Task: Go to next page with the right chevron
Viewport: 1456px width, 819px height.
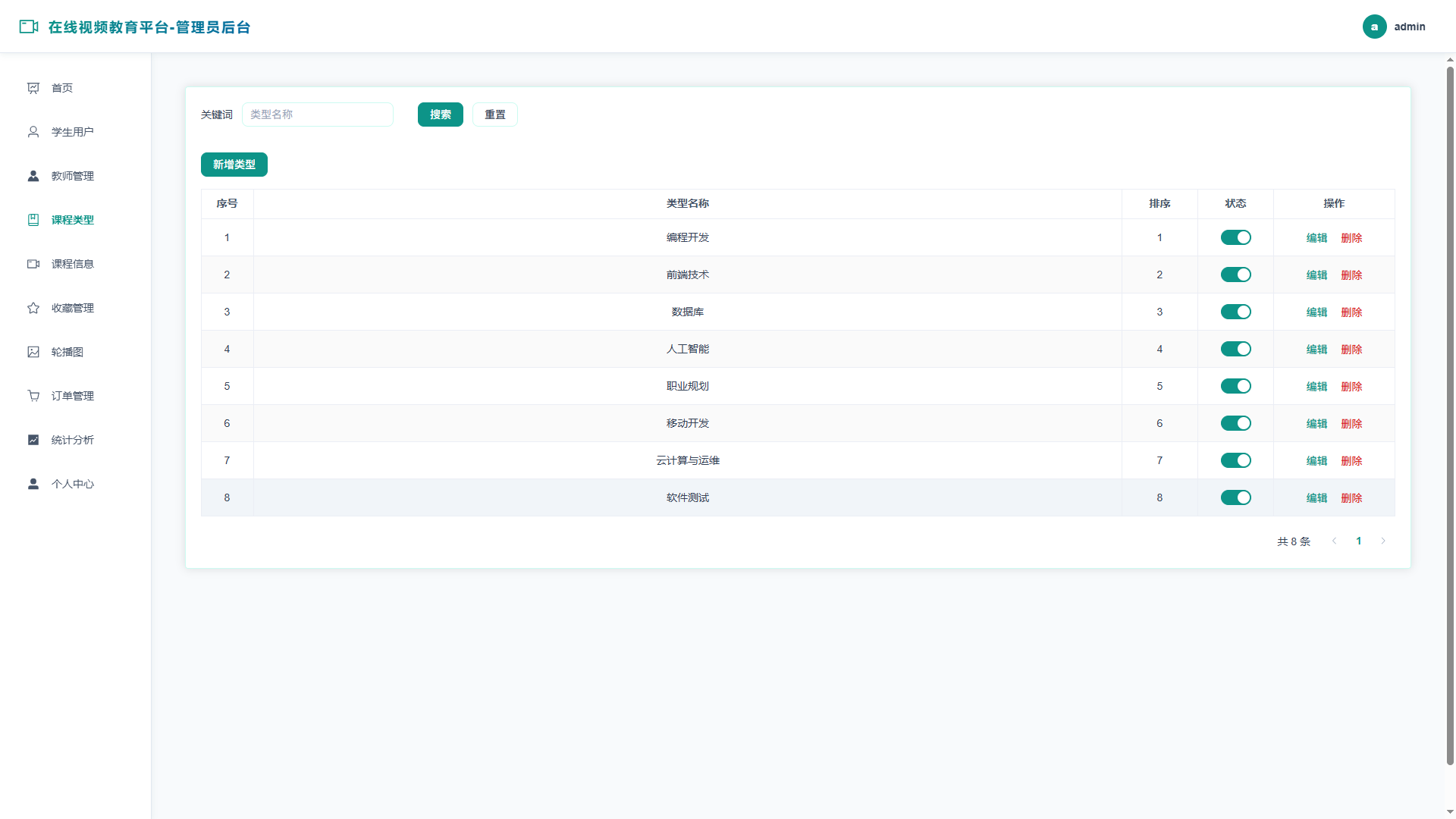Action: [1383, 541]
